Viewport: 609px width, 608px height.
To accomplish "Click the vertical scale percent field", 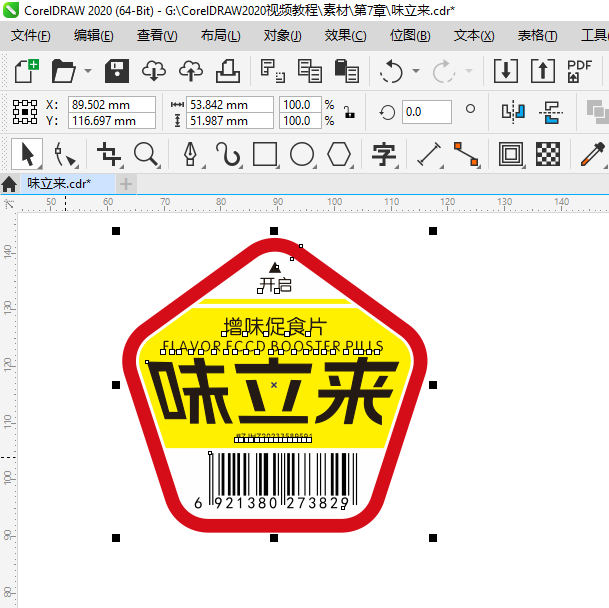I will coord(300,121).
